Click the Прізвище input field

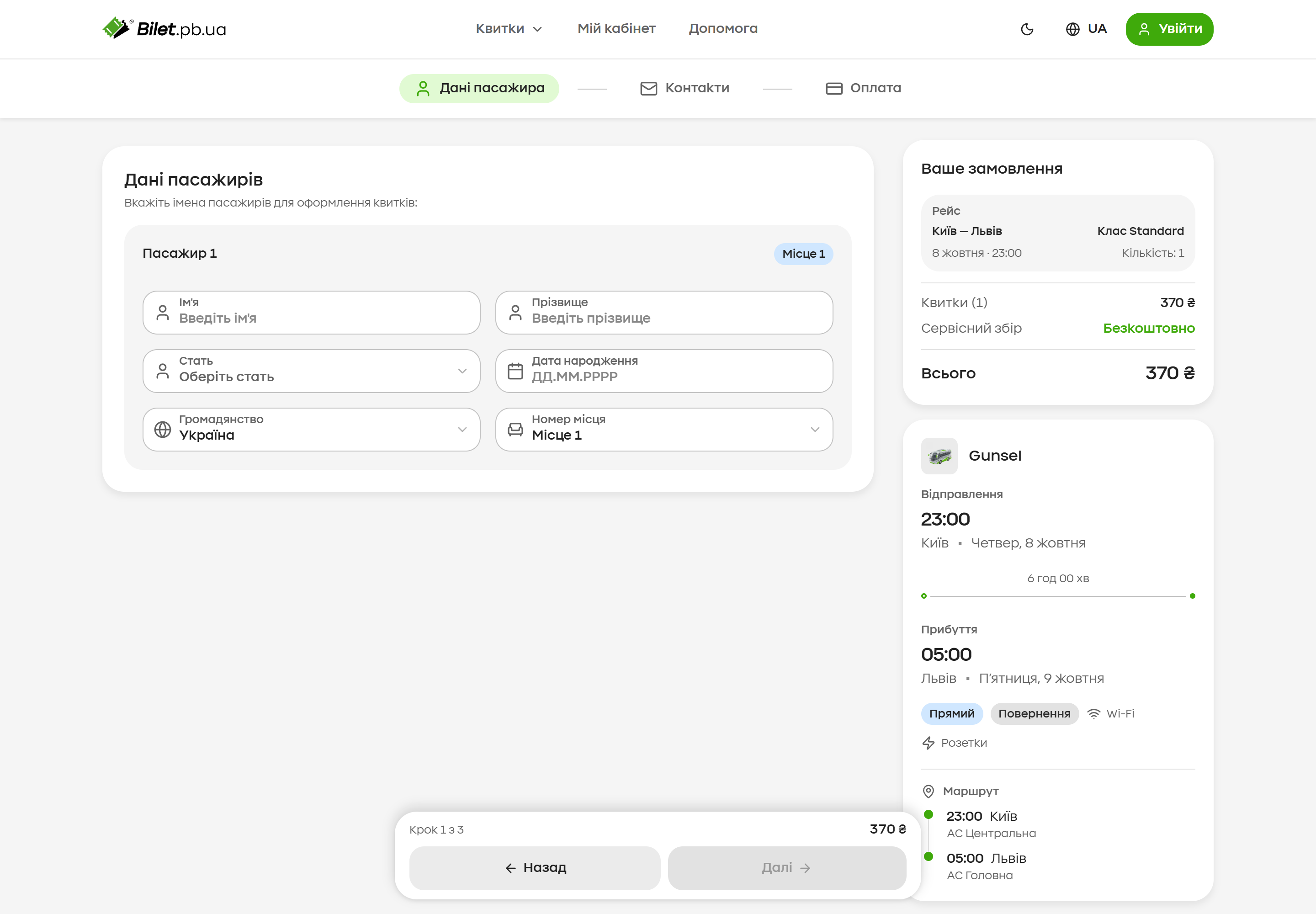click(664, 313)
